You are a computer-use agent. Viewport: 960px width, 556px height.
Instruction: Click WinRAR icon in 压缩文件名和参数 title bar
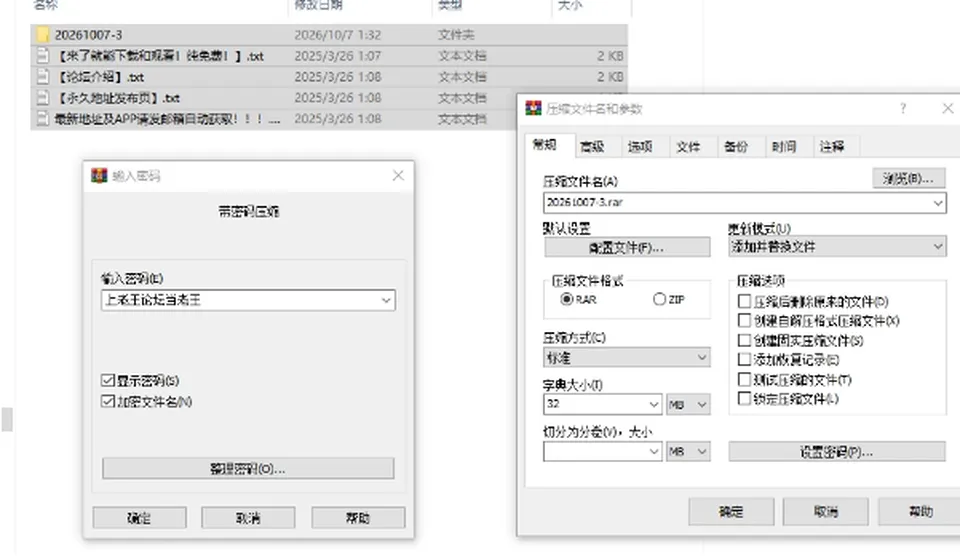[x=533, y=108]
